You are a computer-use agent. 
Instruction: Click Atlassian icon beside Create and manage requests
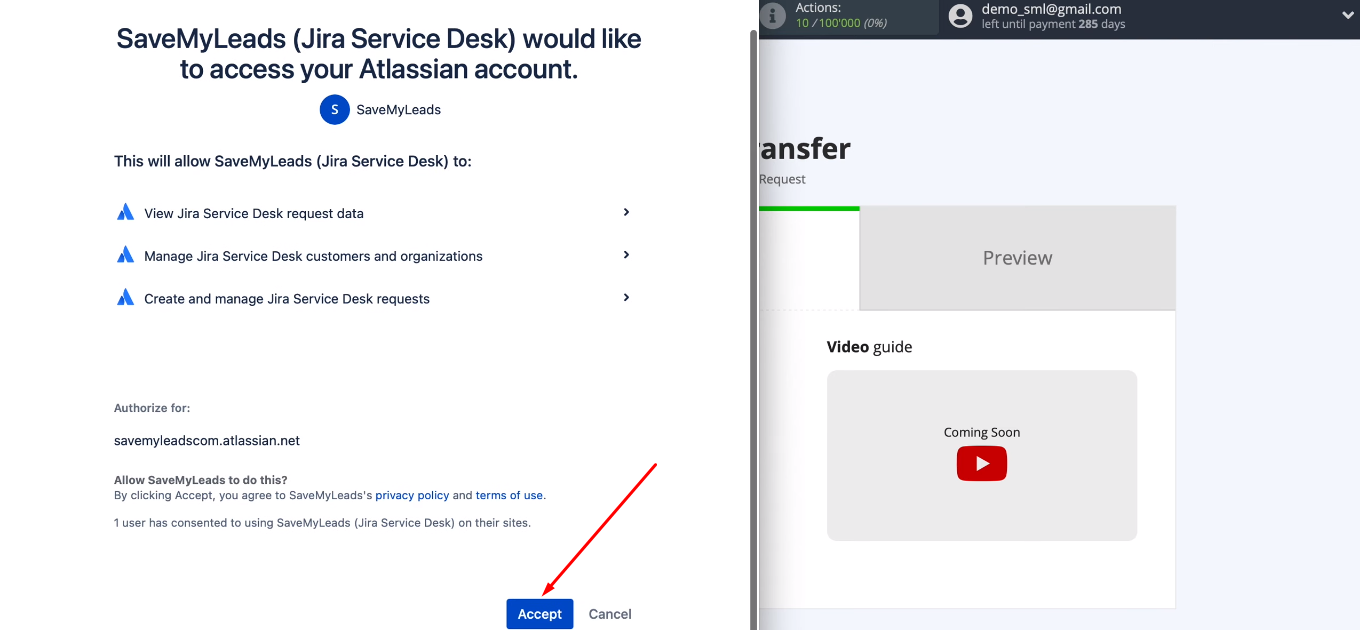click(x=125, y=297)
